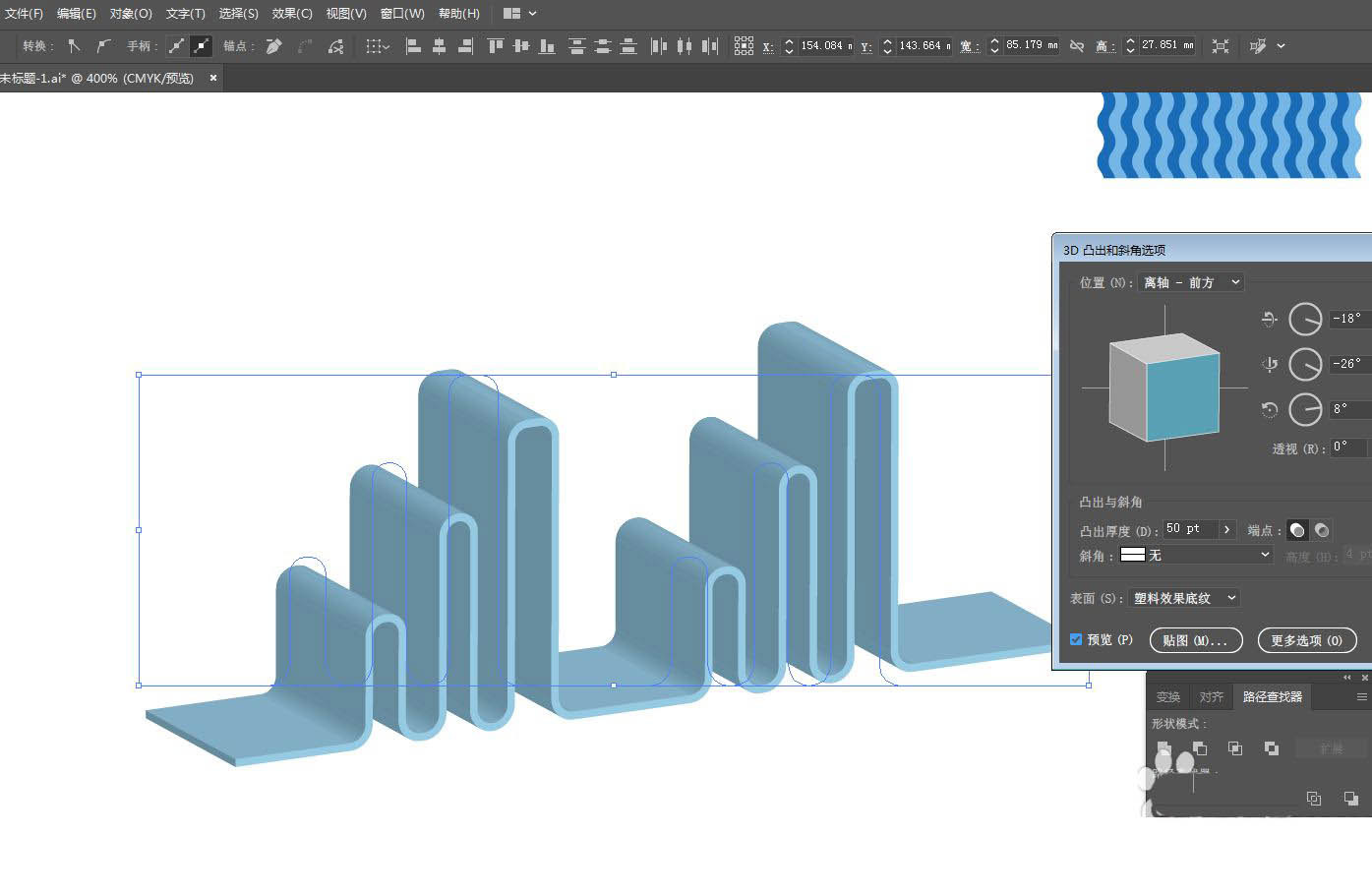The width and height of the screenshot is (1372, 895).
Task: Open the select similar options dropdown arrow
Action: tap(1281, 46)
